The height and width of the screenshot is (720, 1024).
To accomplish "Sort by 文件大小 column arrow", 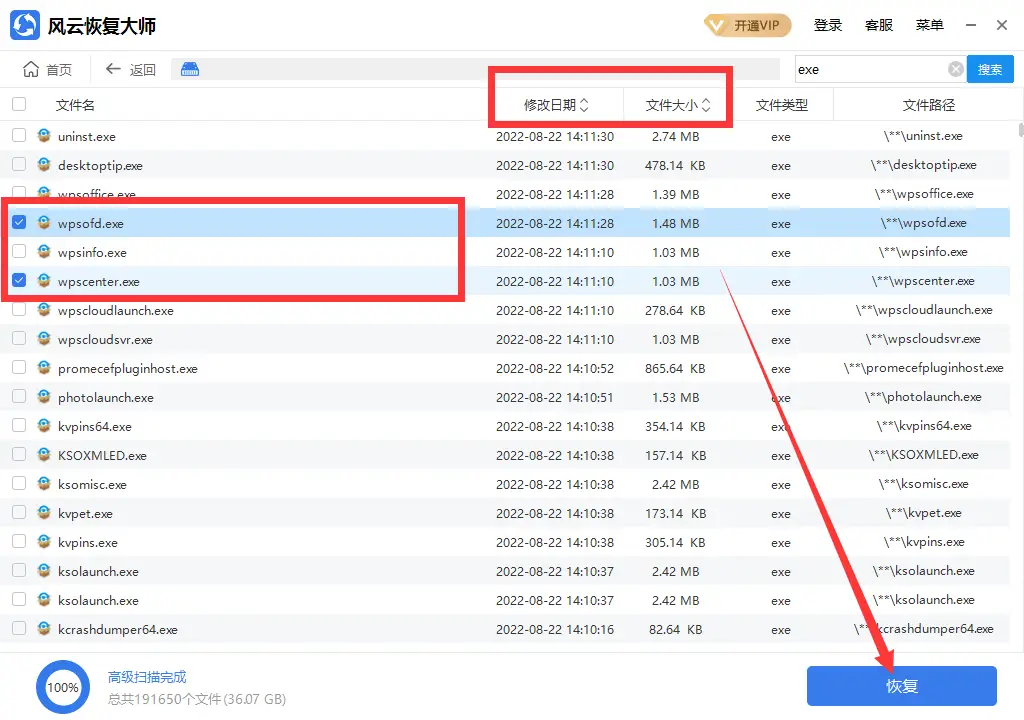I will click(x=706, y=105).
